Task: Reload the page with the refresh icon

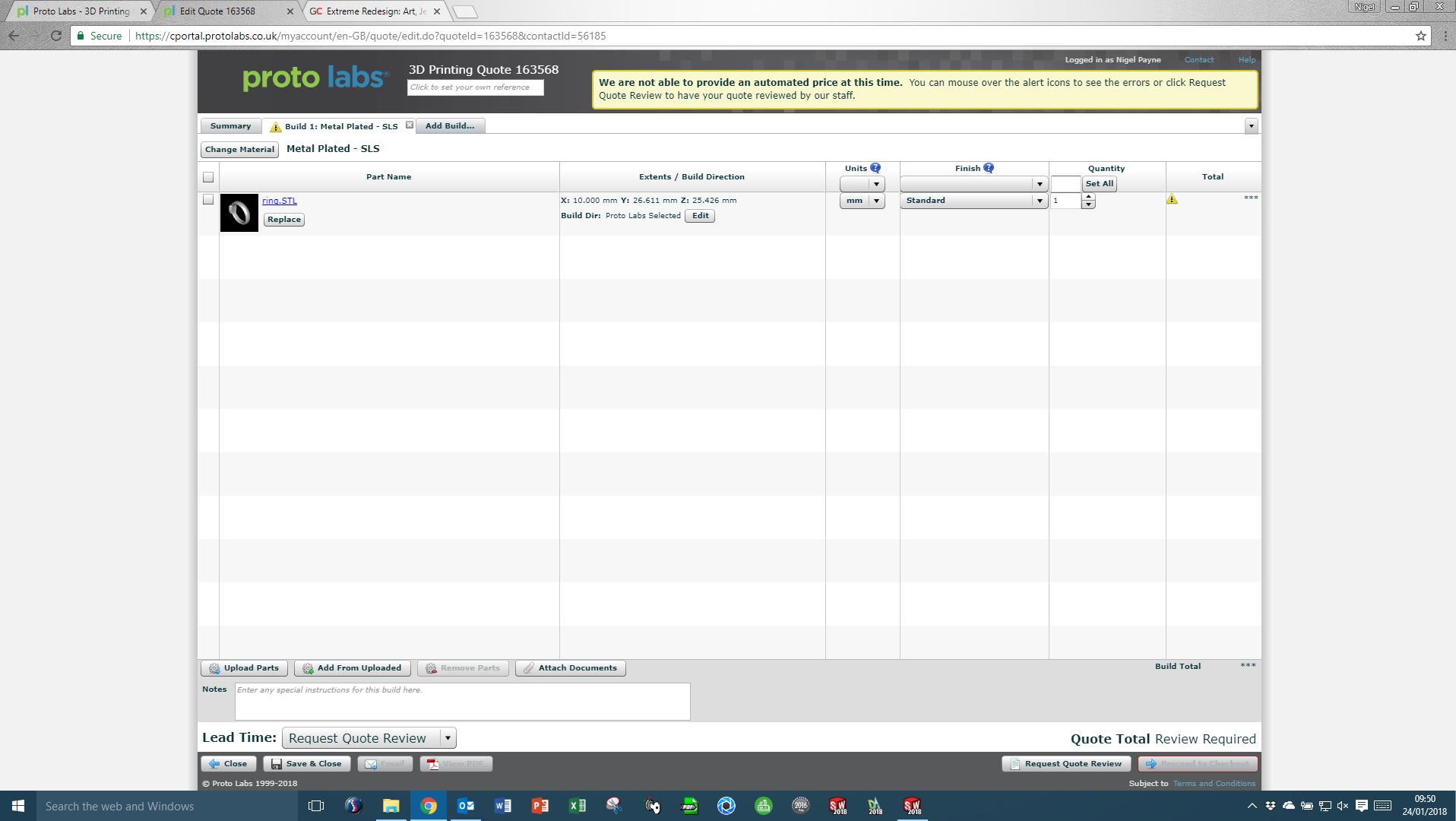Action: tap(55, 36)
